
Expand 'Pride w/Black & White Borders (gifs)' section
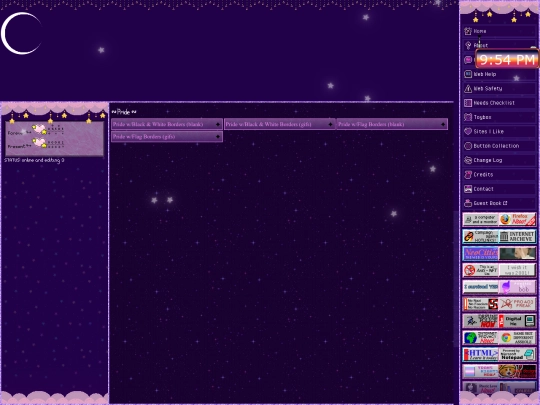coord(279,124)
